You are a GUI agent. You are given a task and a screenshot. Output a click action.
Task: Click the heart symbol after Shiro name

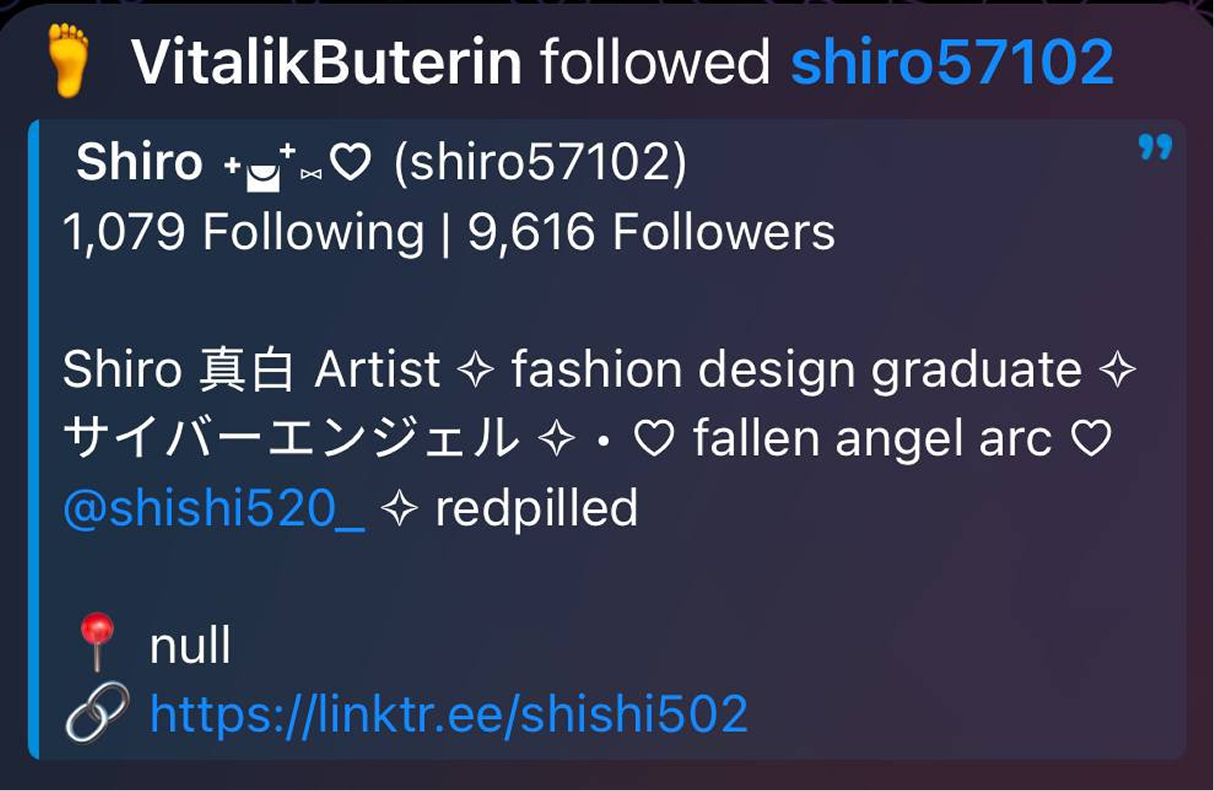pyautogui.click(x=350, y=164)
